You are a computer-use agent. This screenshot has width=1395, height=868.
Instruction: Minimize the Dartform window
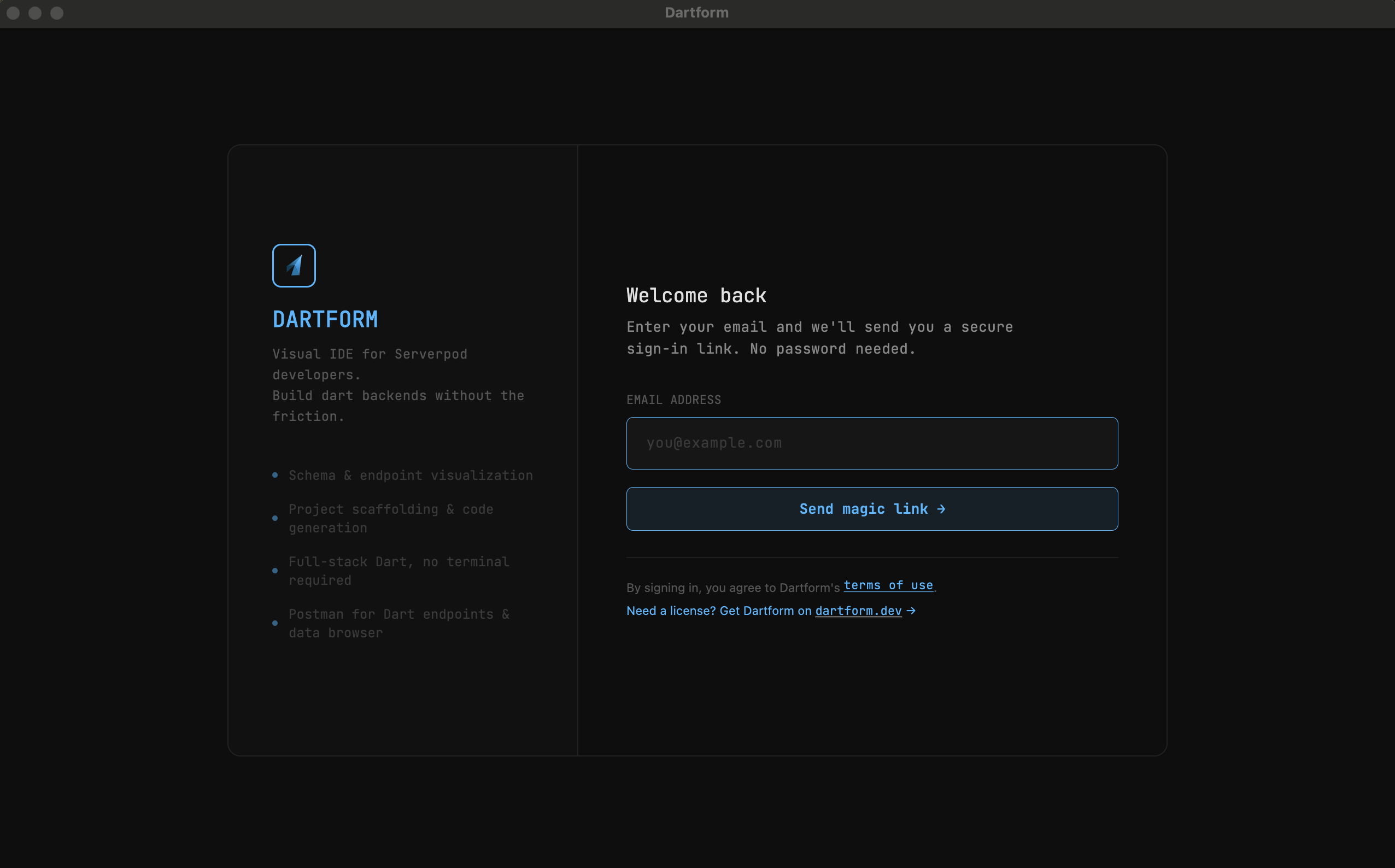(x=34, y=13)
